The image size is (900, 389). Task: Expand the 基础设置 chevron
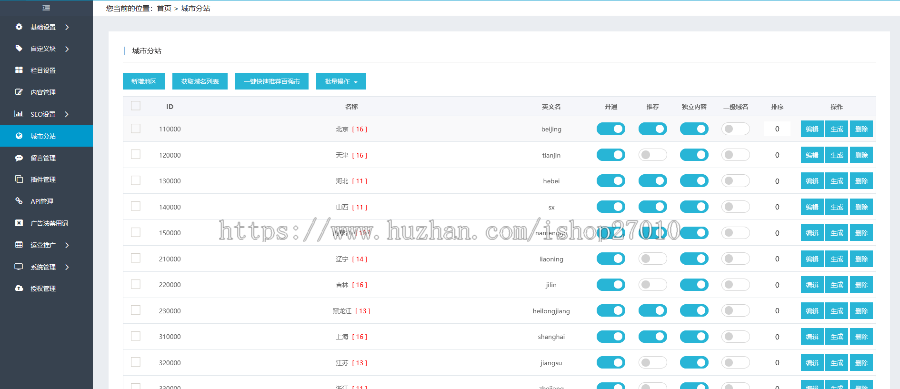pyautogui.click(x=67, y=27)
